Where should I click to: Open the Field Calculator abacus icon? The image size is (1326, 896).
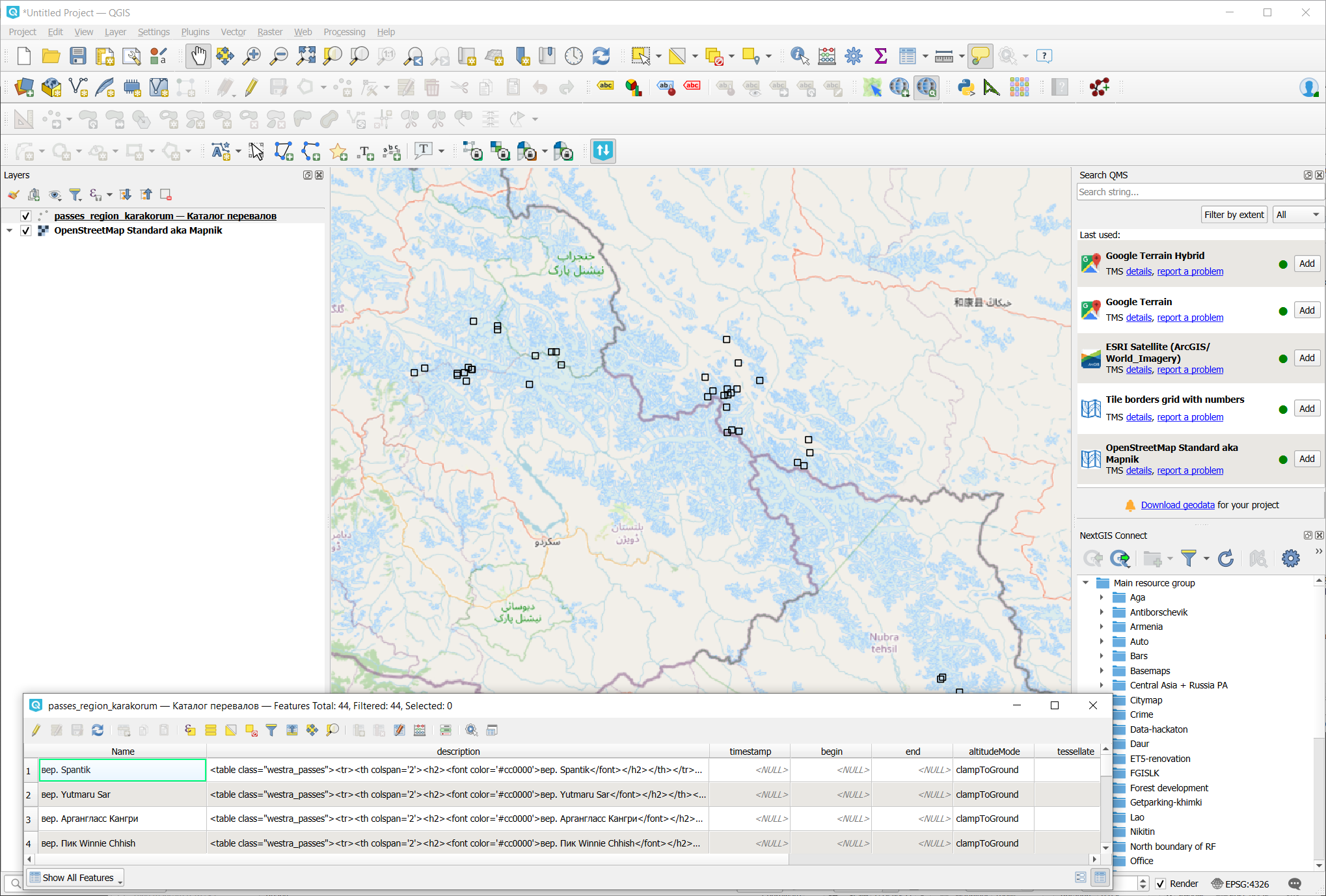(827, 56)
